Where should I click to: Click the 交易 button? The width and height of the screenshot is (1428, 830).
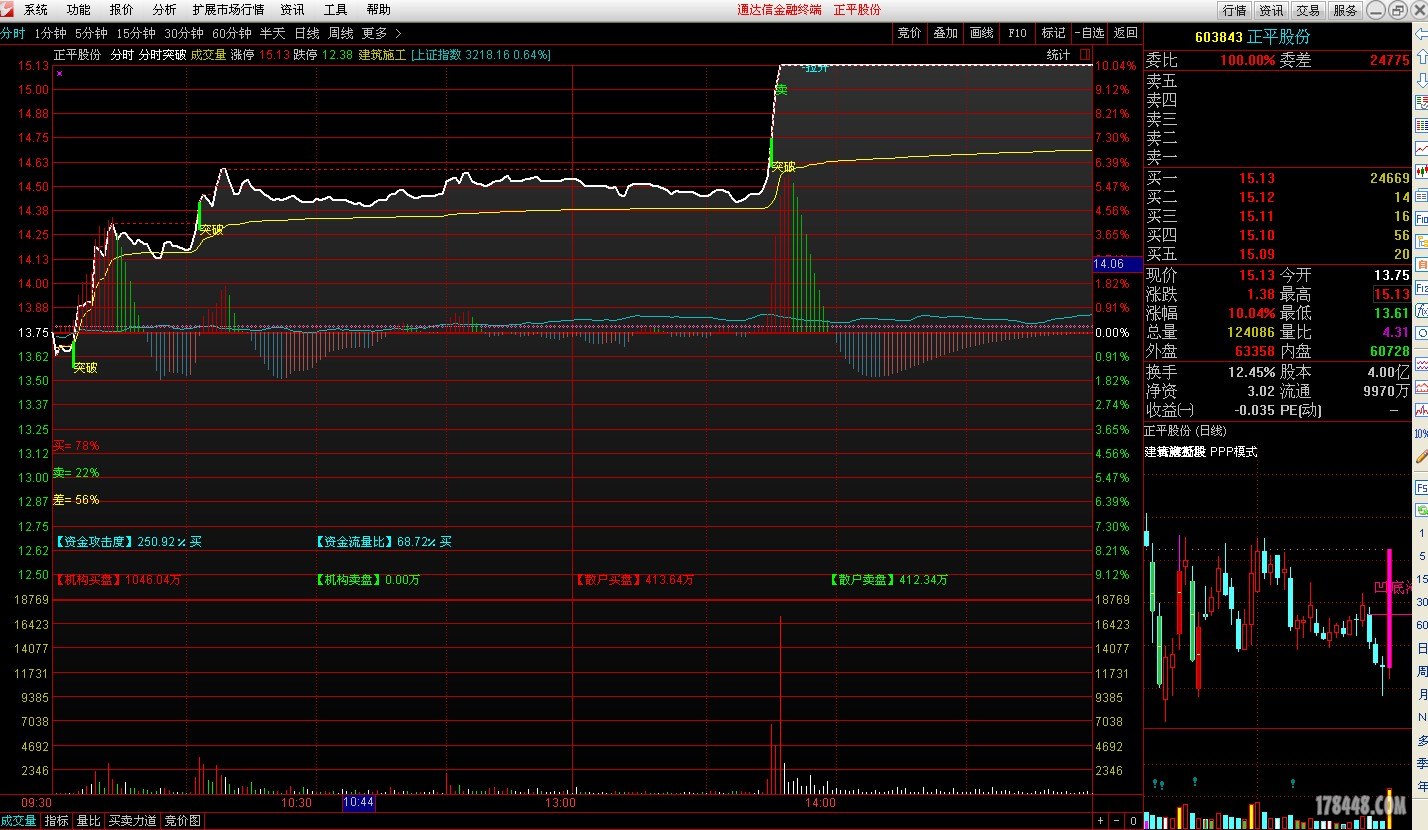click(1308, 10)
